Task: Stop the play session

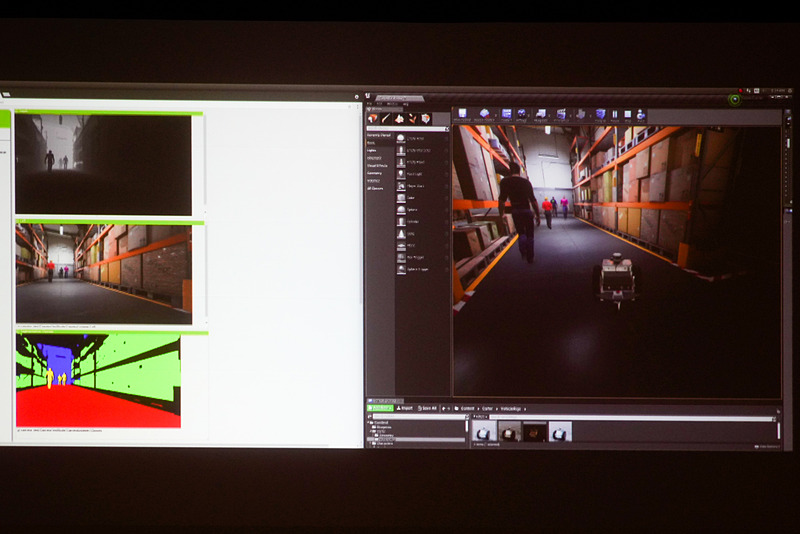Action: pos(628,114)
